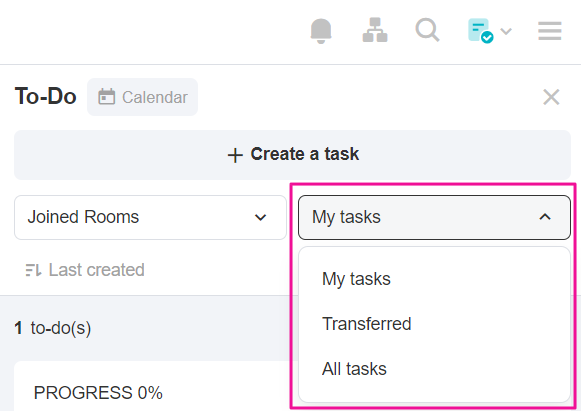
Task: Open the organization chart icon
Action: point(375,30)
